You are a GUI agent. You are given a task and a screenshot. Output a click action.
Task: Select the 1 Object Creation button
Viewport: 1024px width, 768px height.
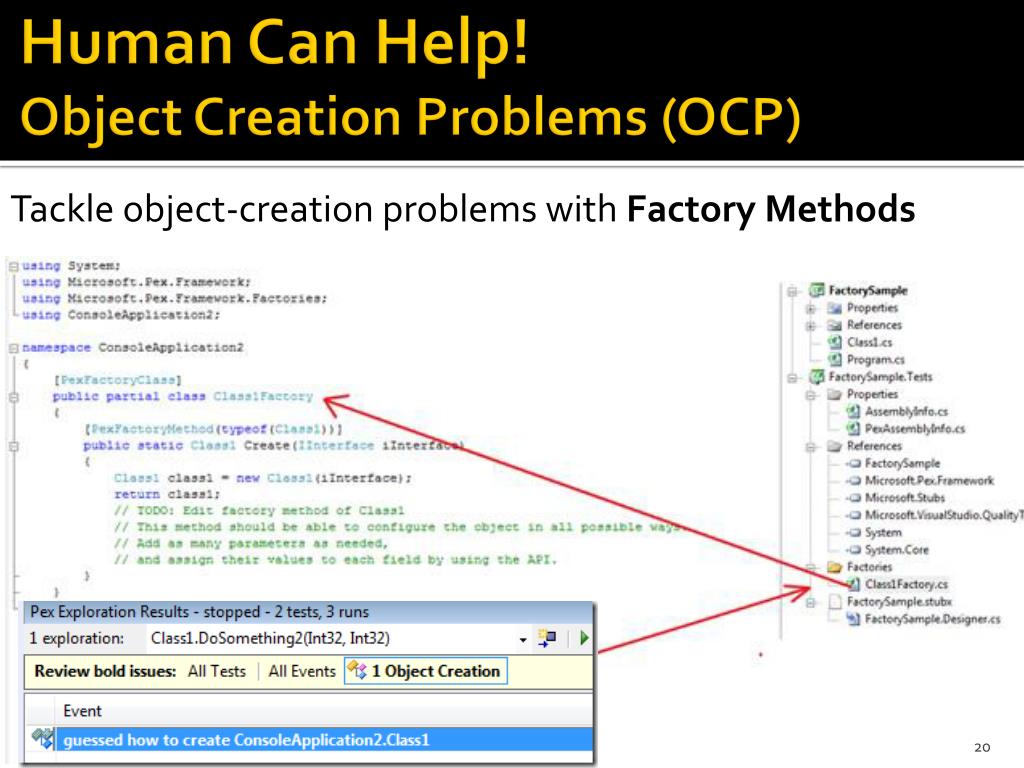pos(426,671)
